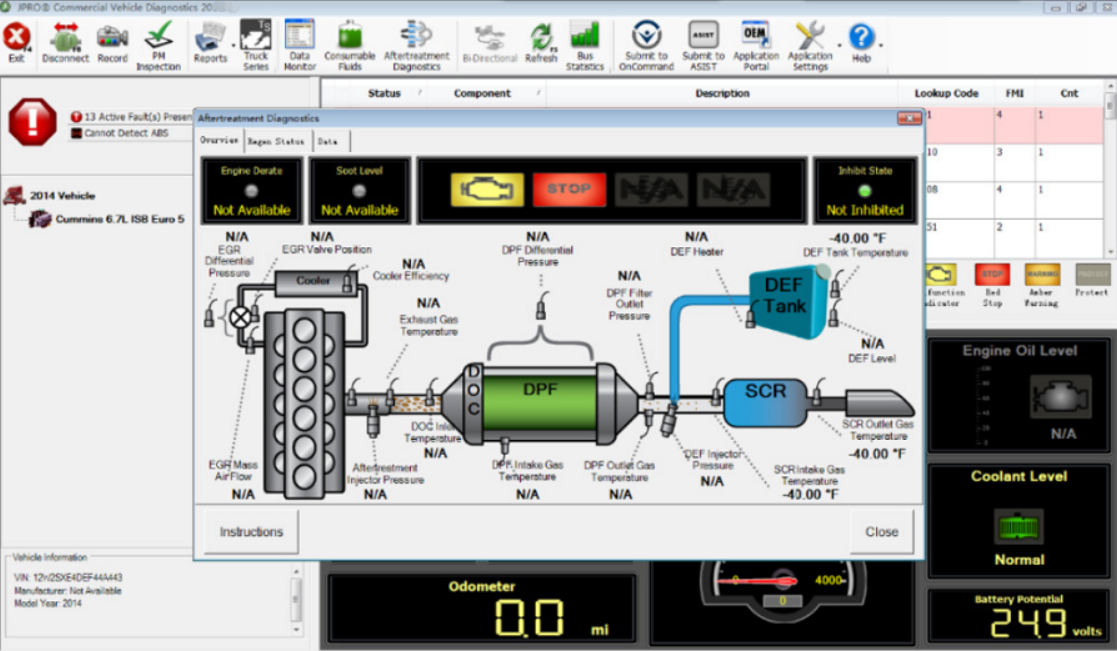Open Application Settings
Image resolution: width=1117 pixels, height=651 pixels.
click(x=810, y=46)
